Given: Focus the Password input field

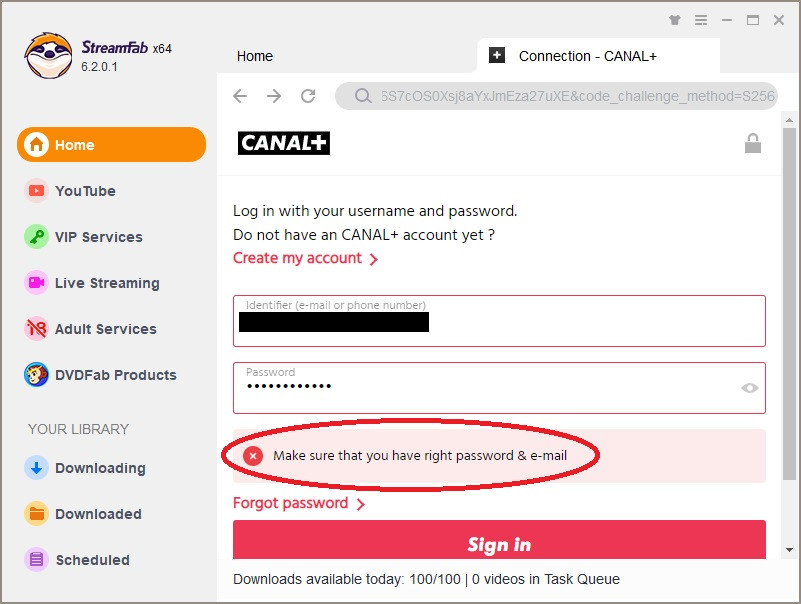Looking at the screenshot, I should click(x=490, y=388).
